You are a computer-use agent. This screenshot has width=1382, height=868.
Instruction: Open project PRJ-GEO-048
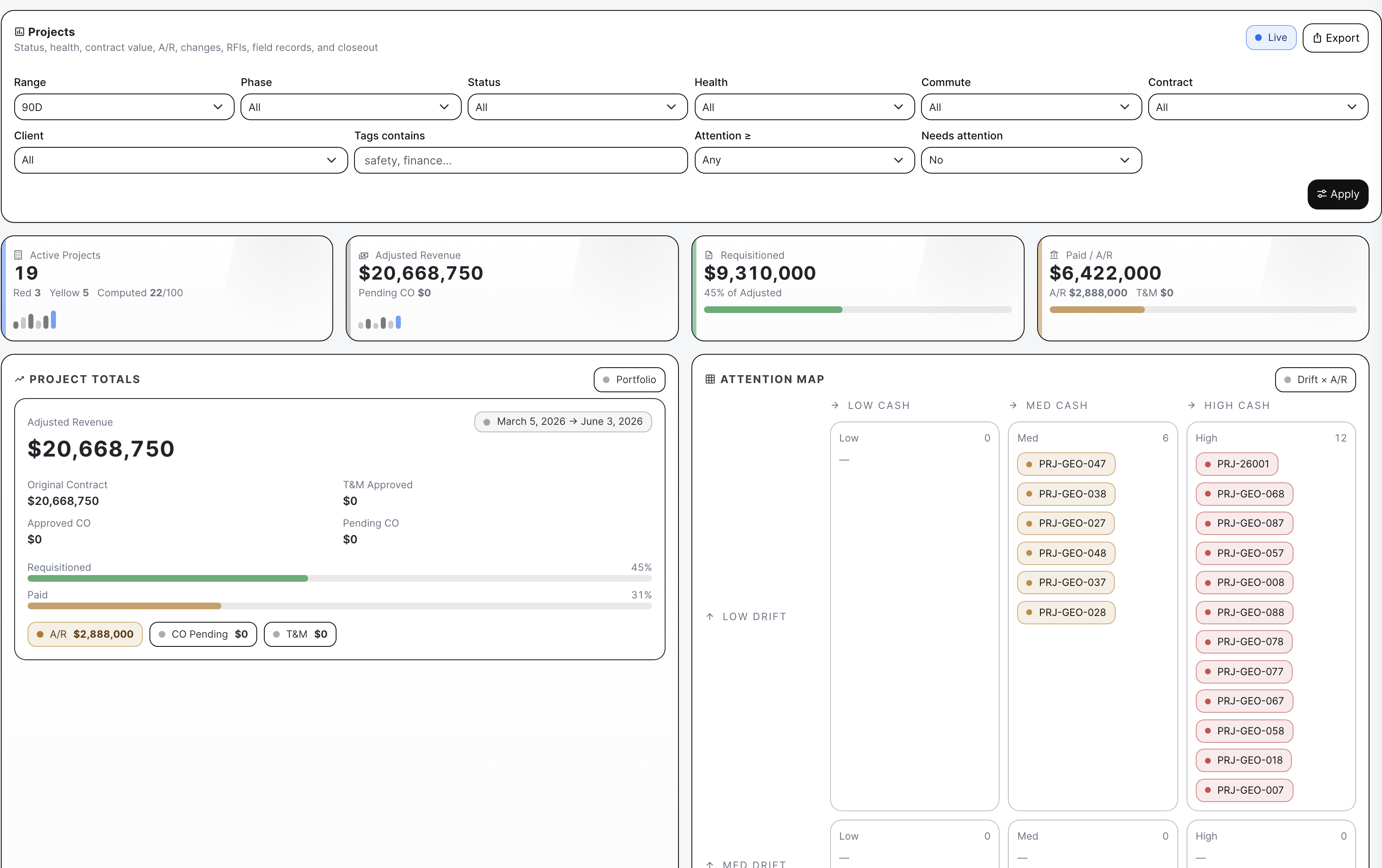(x=1066, y=553)
